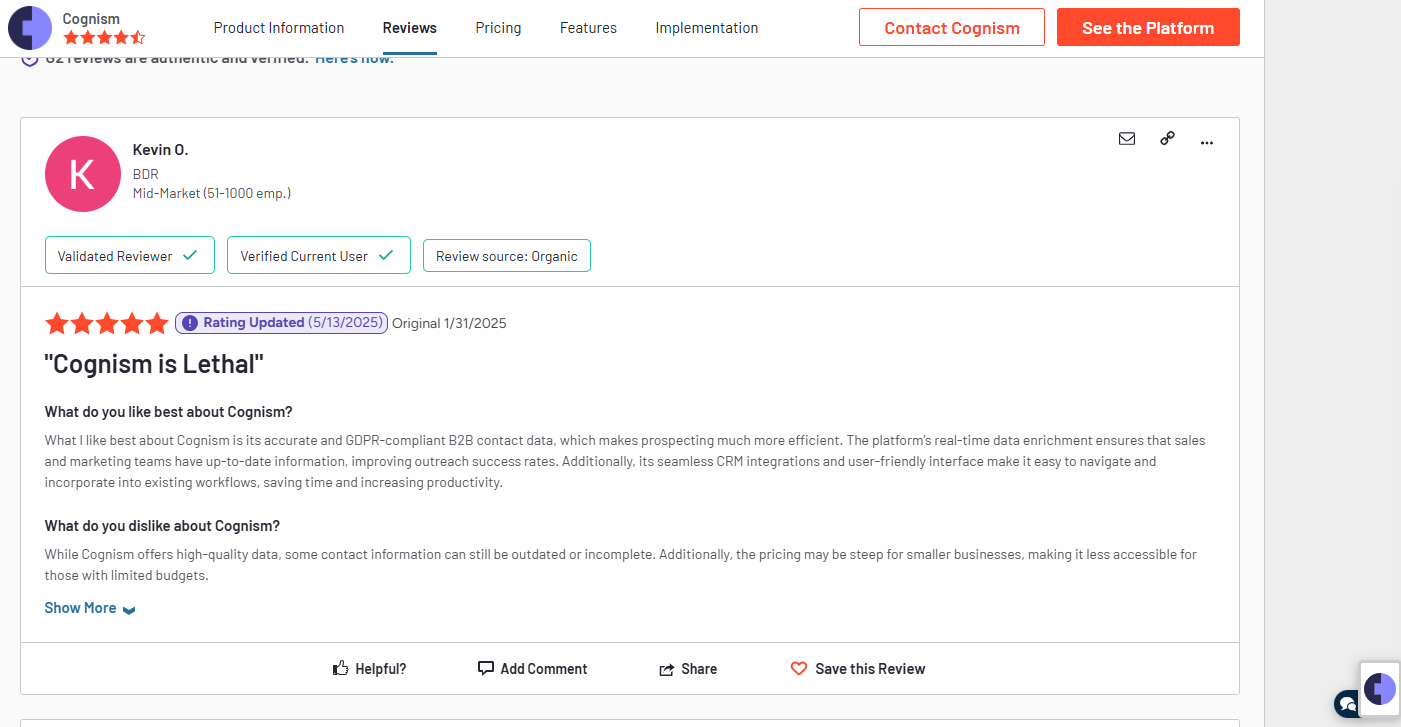
Task: Click the five-star review rating
Action: tap(107, 323)
